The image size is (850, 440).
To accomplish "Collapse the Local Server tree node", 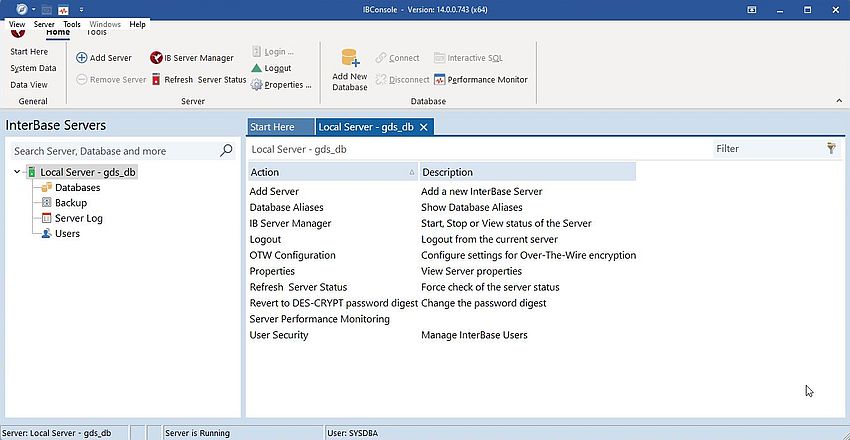I will [x=17, y=172].
